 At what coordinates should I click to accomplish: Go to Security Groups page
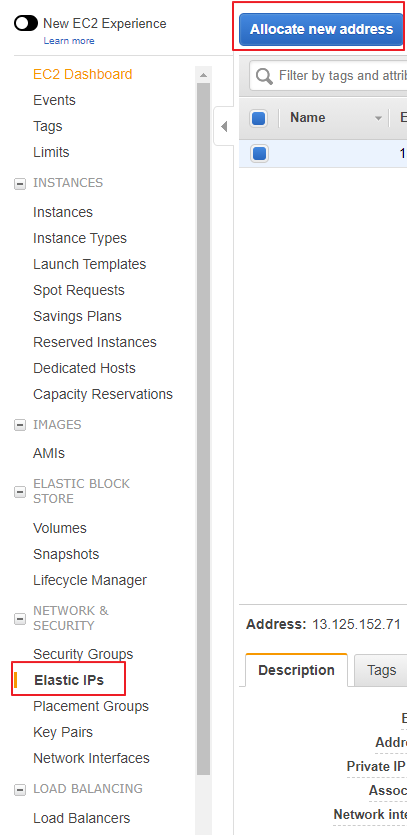[83, 654]
